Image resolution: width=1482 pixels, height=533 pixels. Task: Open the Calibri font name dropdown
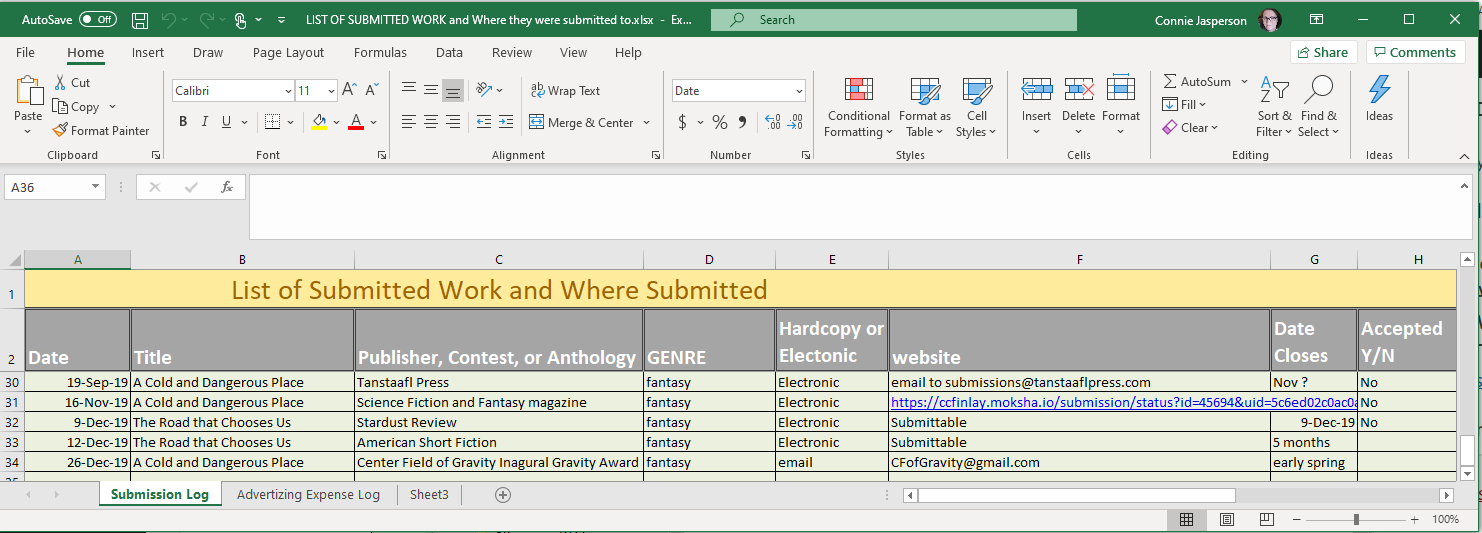tap(288, 91)
